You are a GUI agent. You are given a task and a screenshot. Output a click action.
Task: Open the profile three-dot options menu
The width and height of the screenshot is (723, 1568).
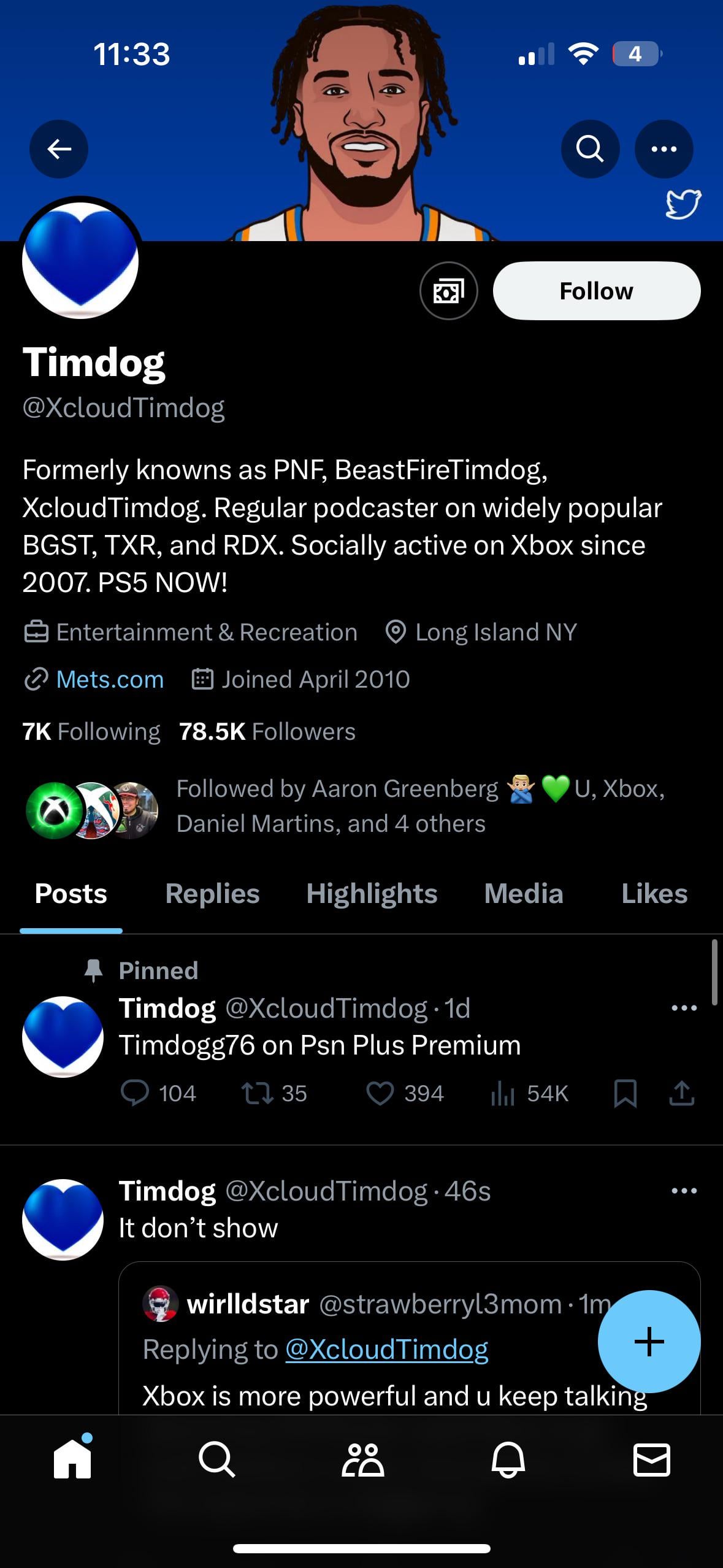664,149
